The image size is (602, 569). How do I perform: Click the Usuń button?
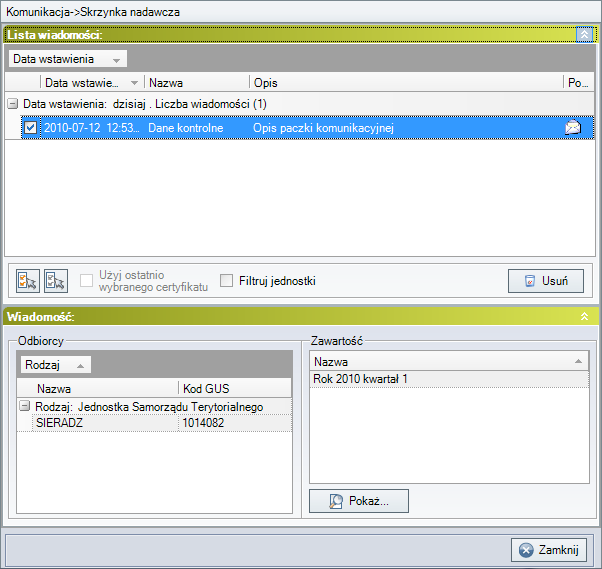coord(546,281)
